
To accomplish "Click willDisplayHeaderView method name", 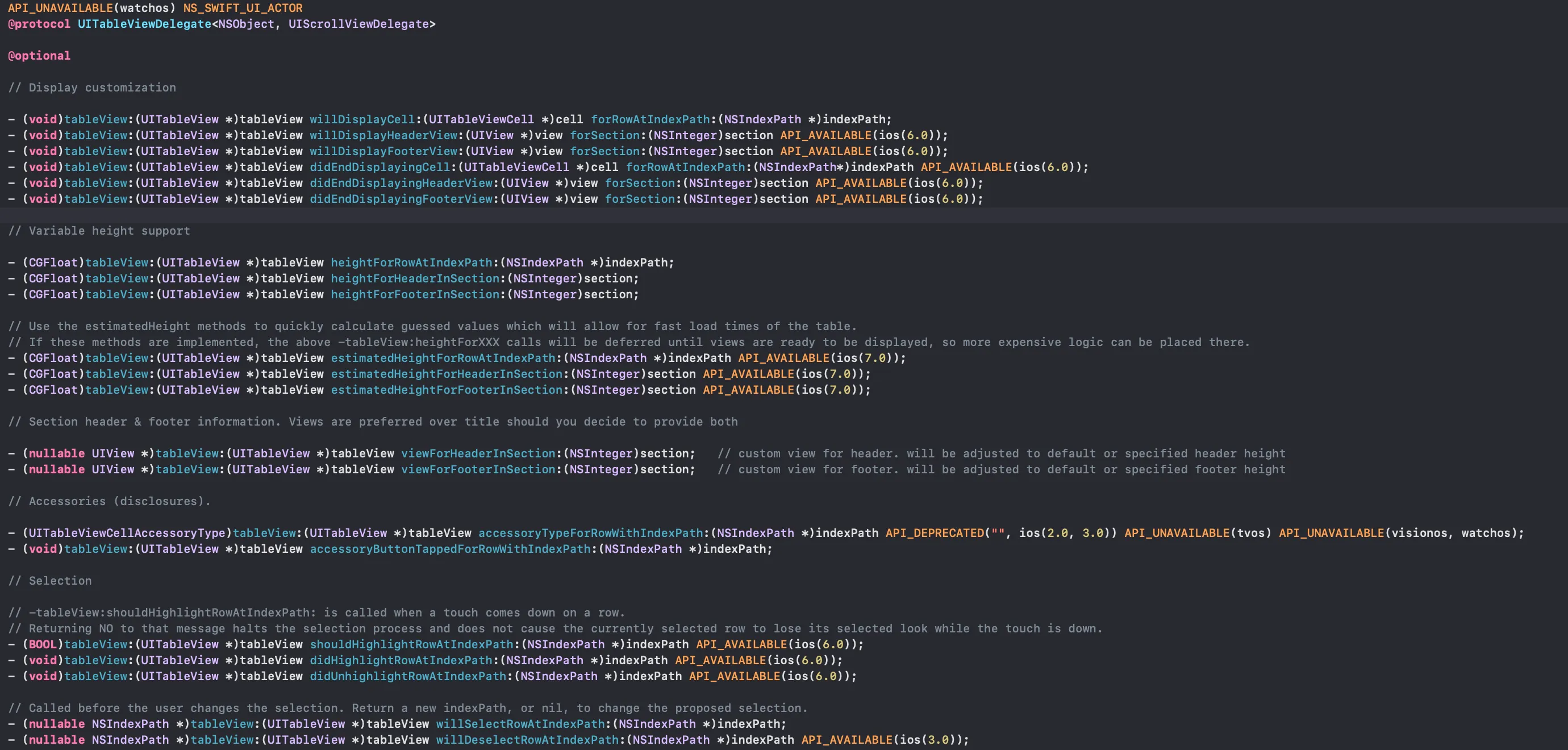I will pyautogui.click(x=383, y=135).
